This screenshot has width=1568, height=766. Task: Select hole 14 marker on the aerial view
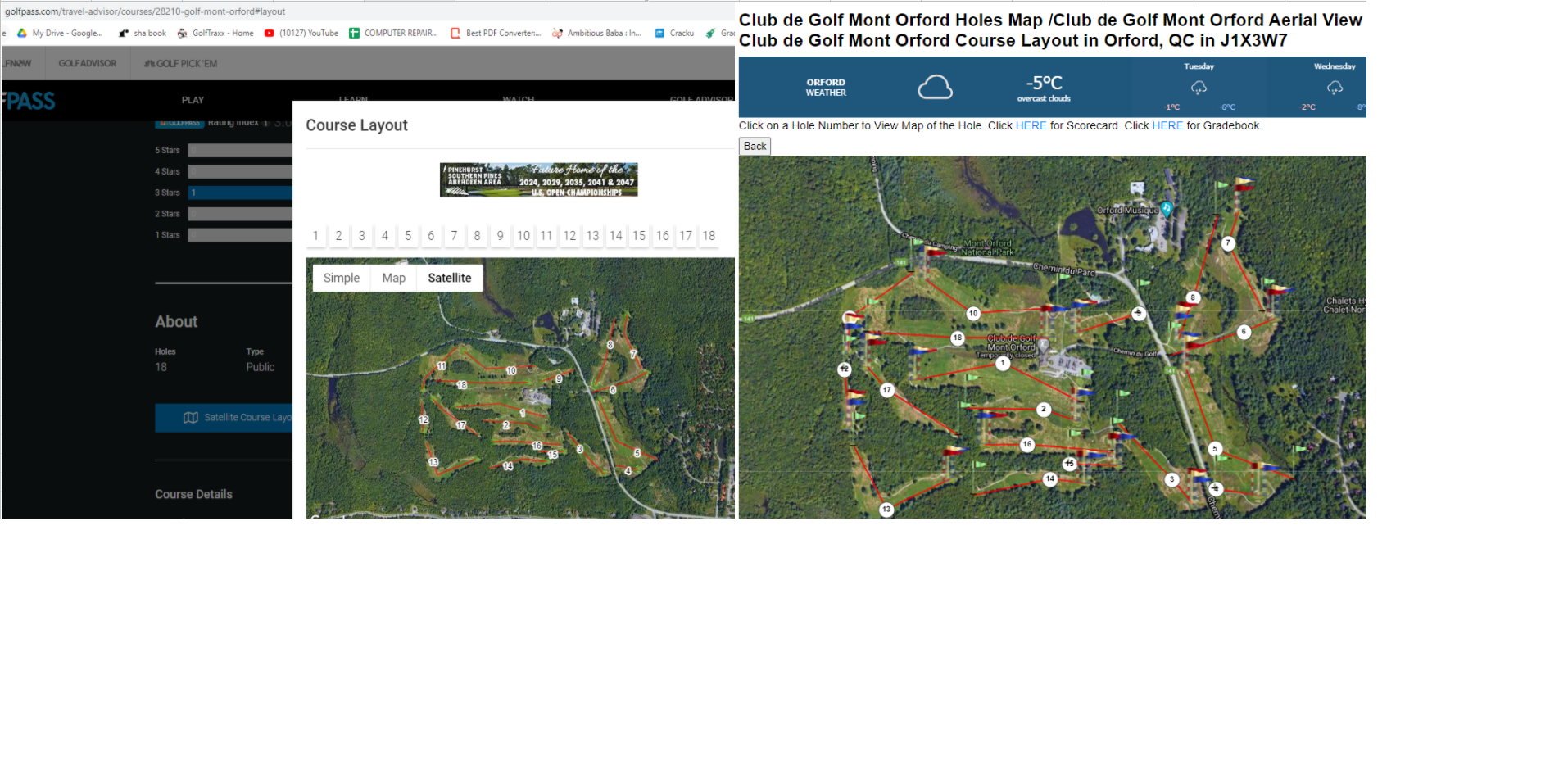click(x=1050, y=478)
